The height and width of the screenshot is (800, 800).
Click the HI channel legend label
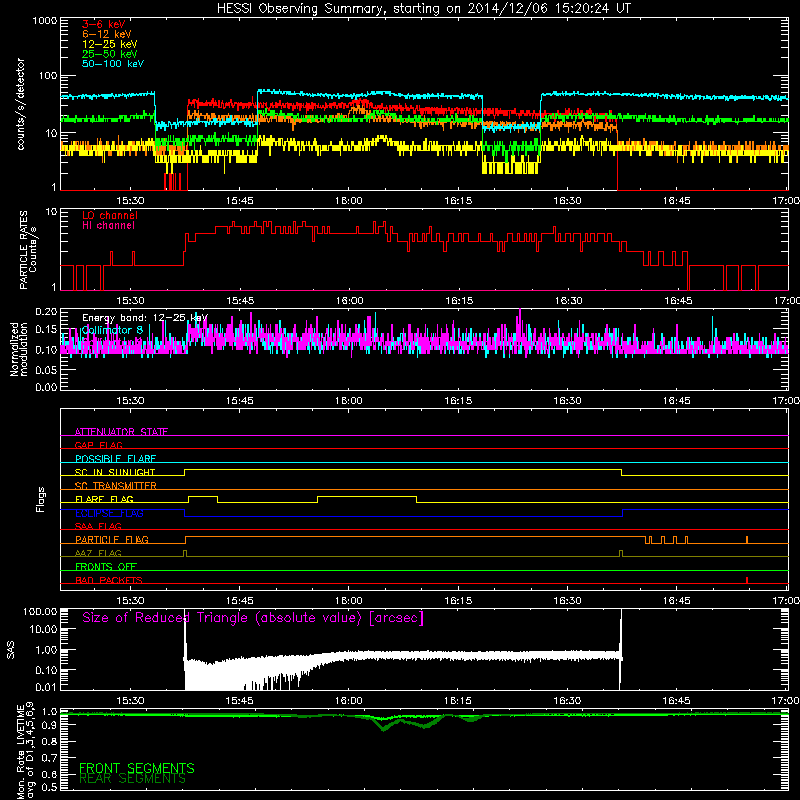(108, 226)
